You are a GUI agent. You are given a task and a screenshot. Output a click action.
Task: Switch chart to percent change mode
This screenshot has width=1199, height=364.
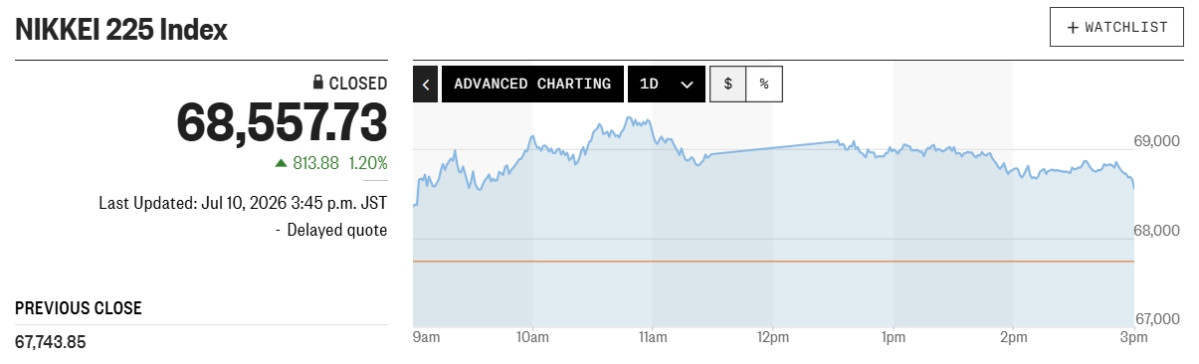[x=764, y=84]
